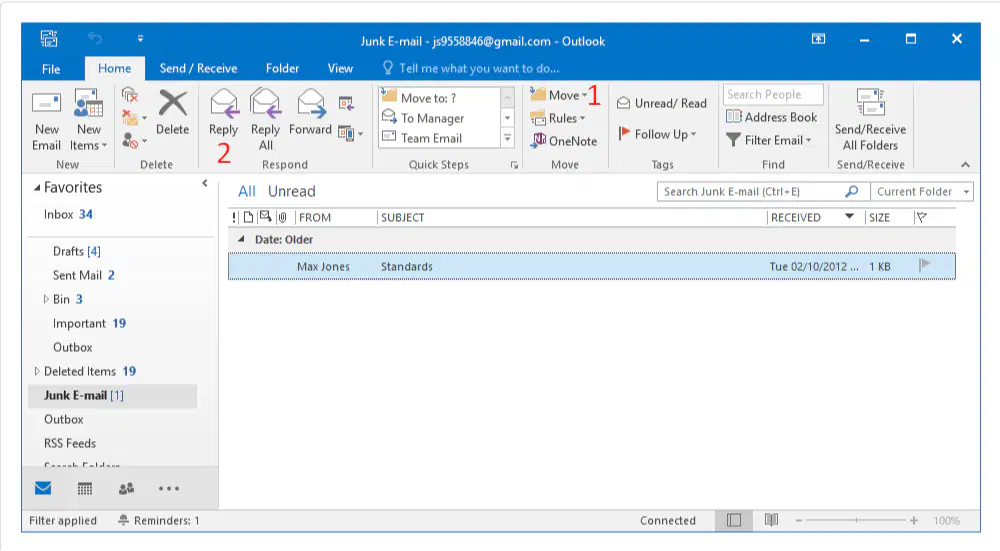Flag the Max Jones message
Viewport: 1000px width, 551px height.
click(x=925, y=265)
